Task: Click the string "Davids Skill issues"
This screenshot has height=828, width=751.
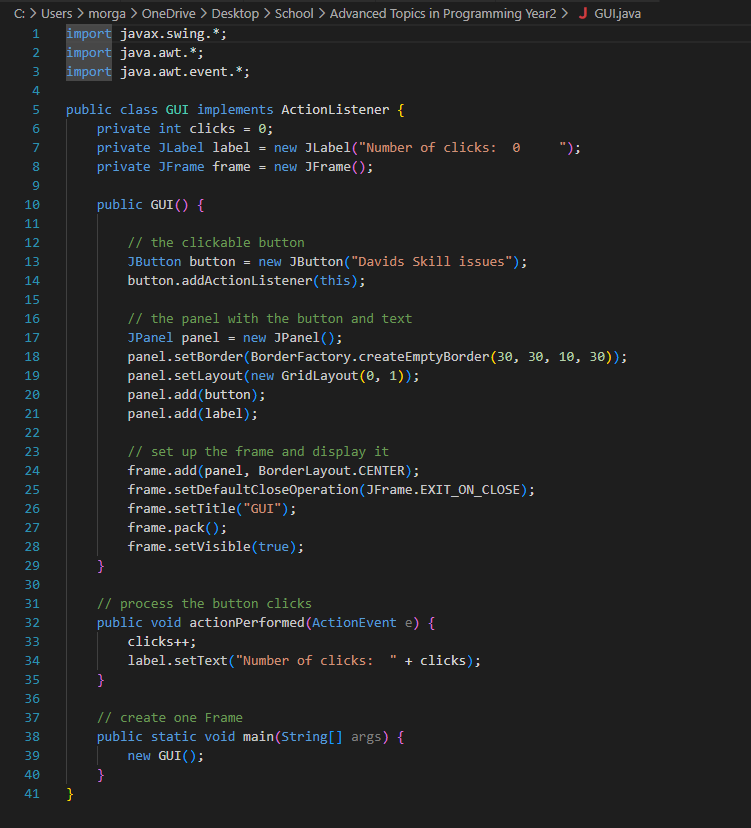Action: (x=431, y=262)
